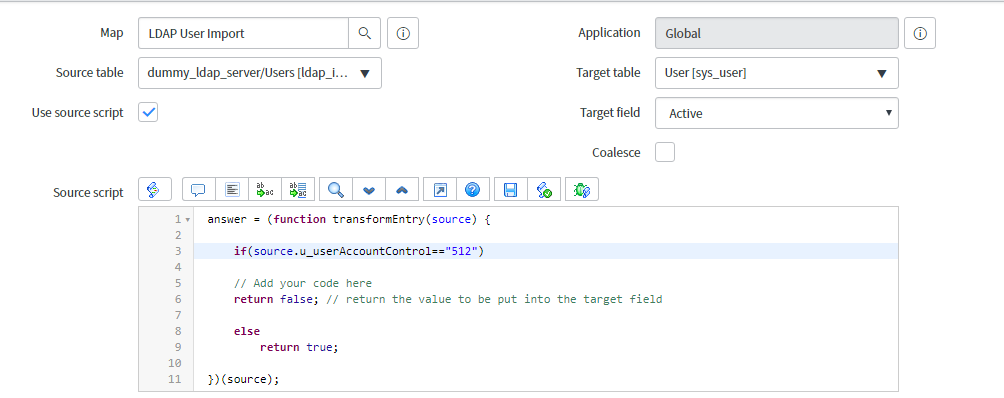1004x398 pixels.
Task: Click the 'answer = (function transformEntry' line
Action: click(x=348, y=219)
